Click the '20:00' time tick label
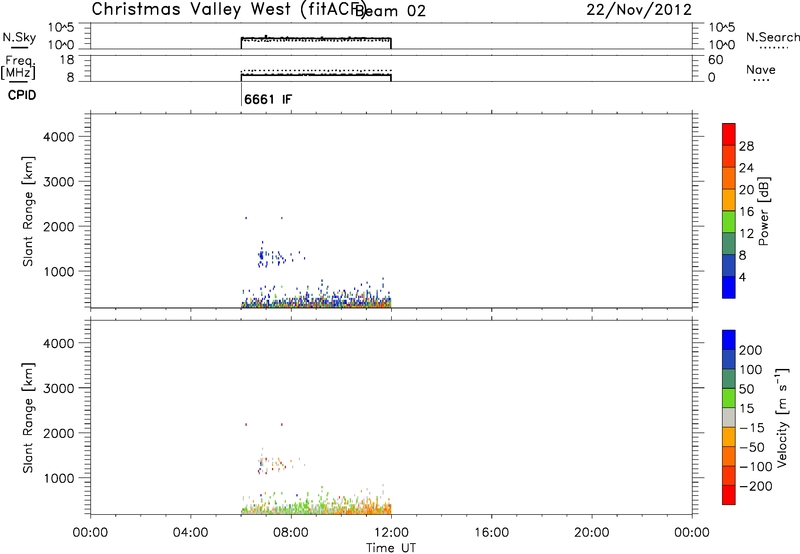 (x=591, y=533)
